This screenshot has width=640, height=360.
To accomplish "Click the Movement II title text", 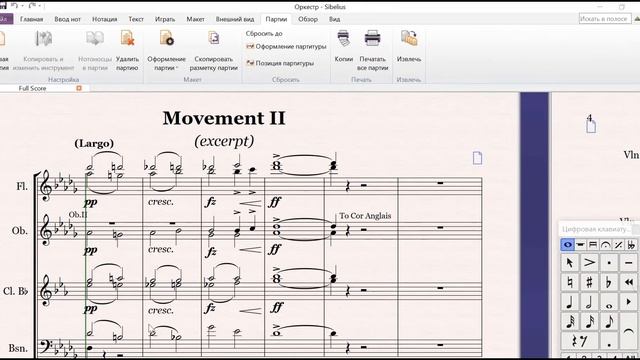I will tap(224, 119).
